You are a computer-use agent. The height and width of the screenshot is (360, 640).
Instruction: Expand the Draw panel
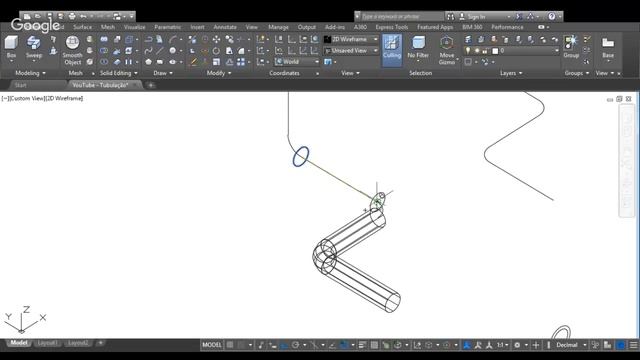coord(163,73)
